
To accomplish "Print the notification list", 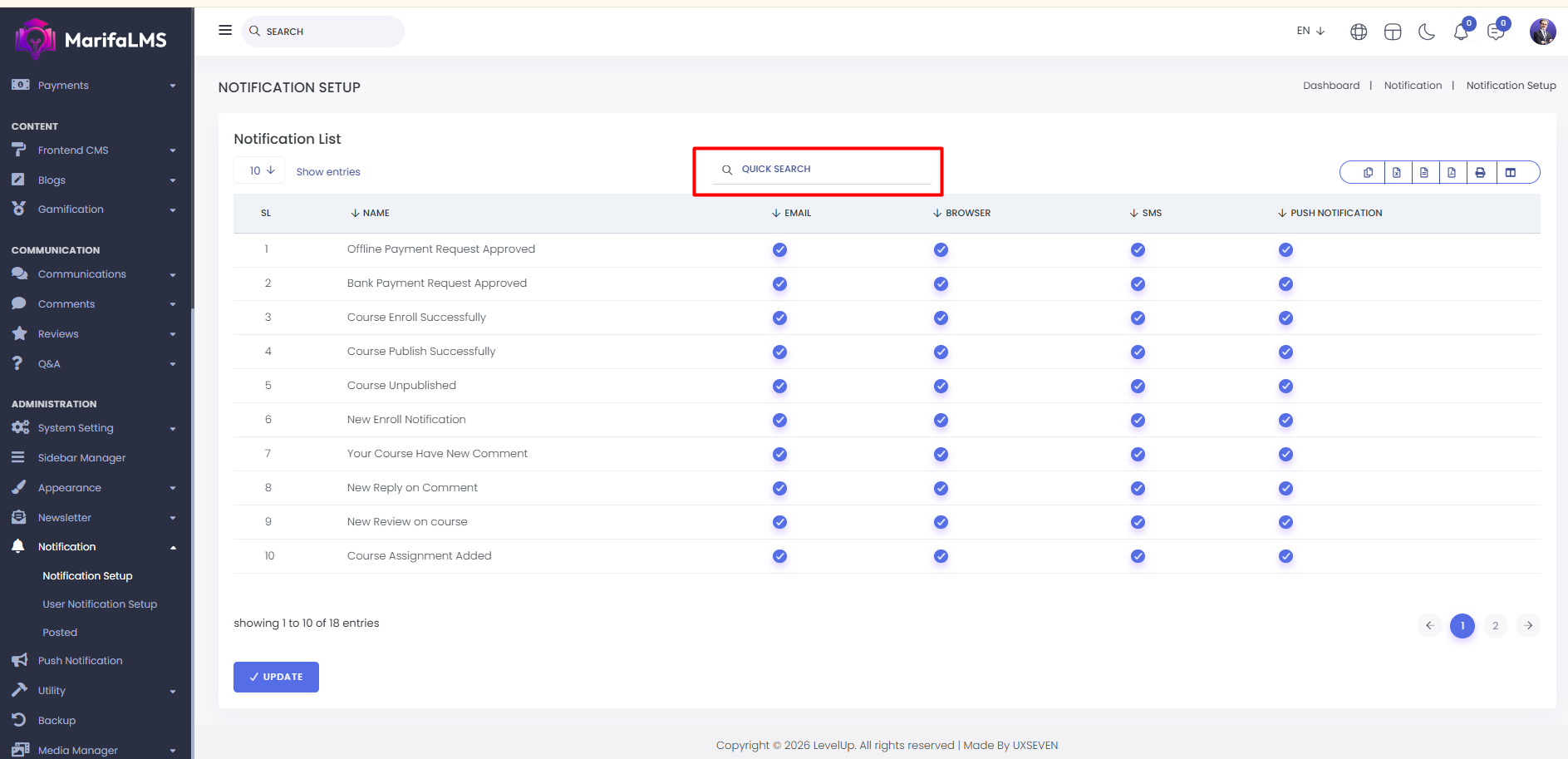I will 1480,173.
